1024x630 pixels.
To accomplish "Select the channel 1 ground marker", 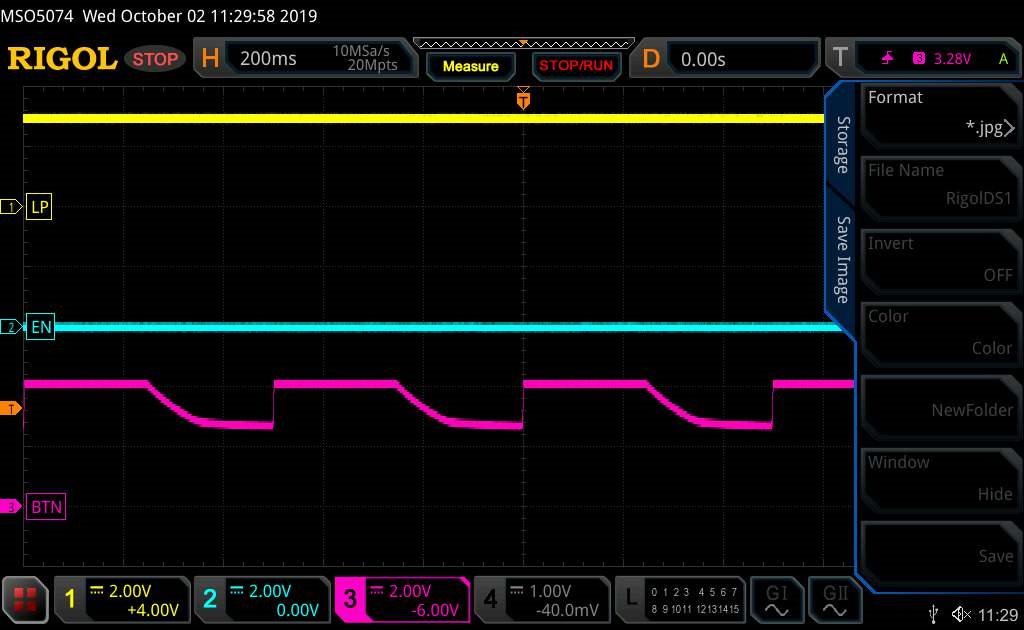I will 10,207.
